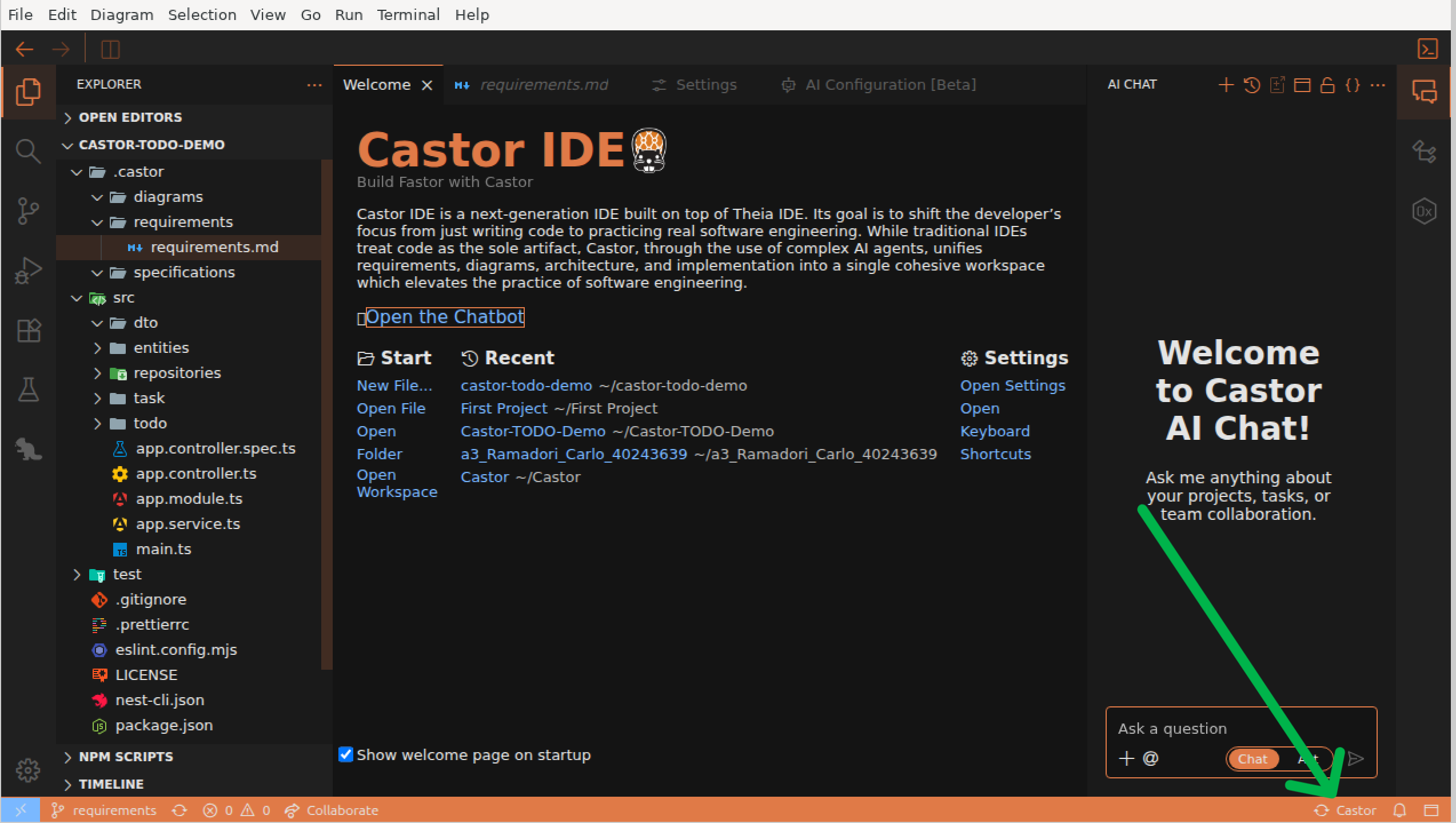Switch chat mode toggle to Chat

[x=1252, y=759]
